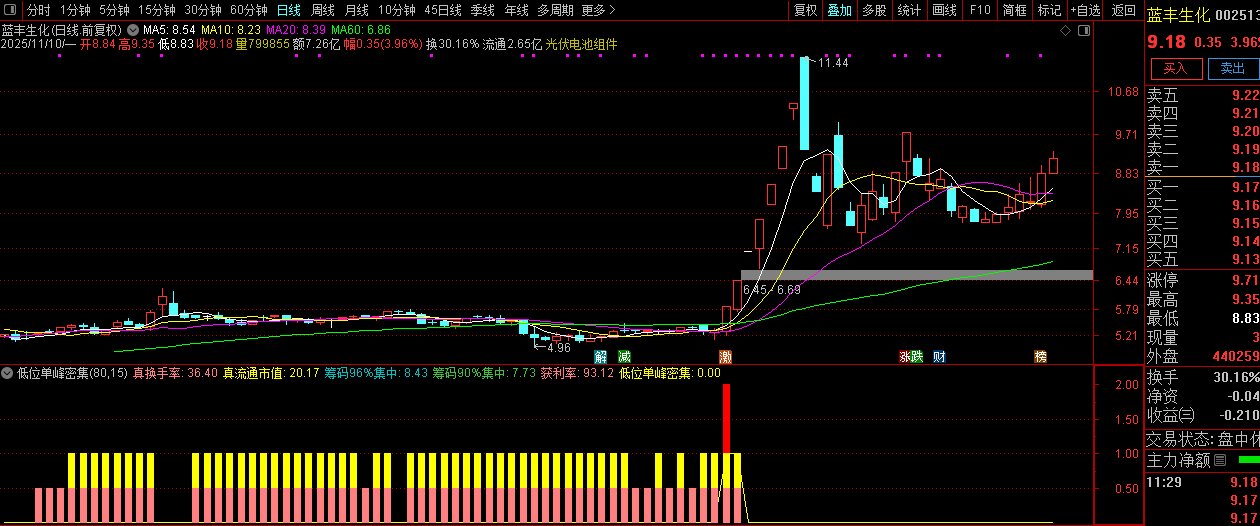
Task: Switch to 年线 yearly chart
Action: coord(516,10)
